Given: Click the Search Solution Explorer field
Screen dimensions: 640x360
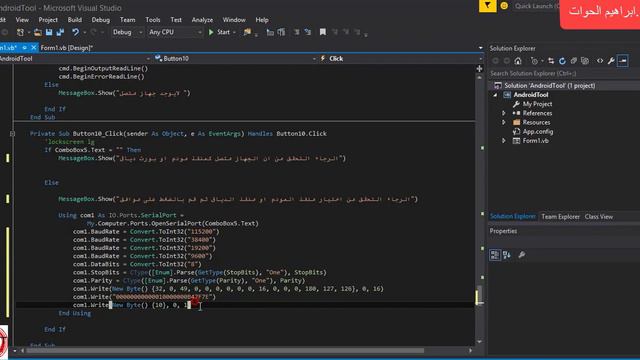Looking at the screenshot, I should tap(564, 73).
